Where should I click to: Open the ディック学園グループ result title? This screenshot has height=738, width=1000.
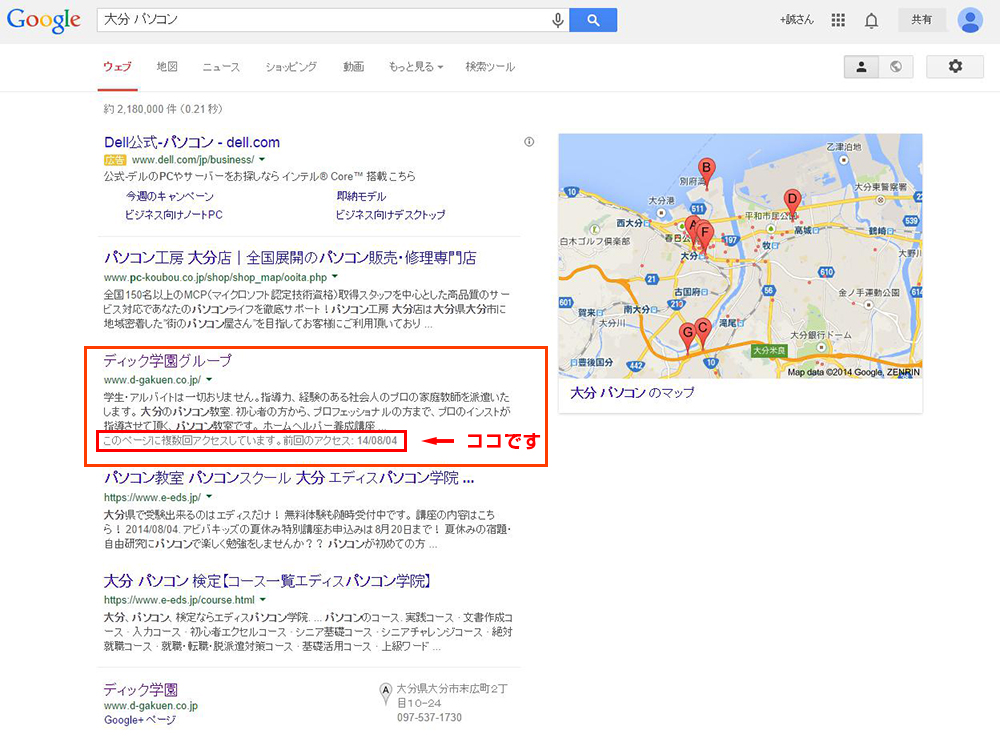point(168,360)
